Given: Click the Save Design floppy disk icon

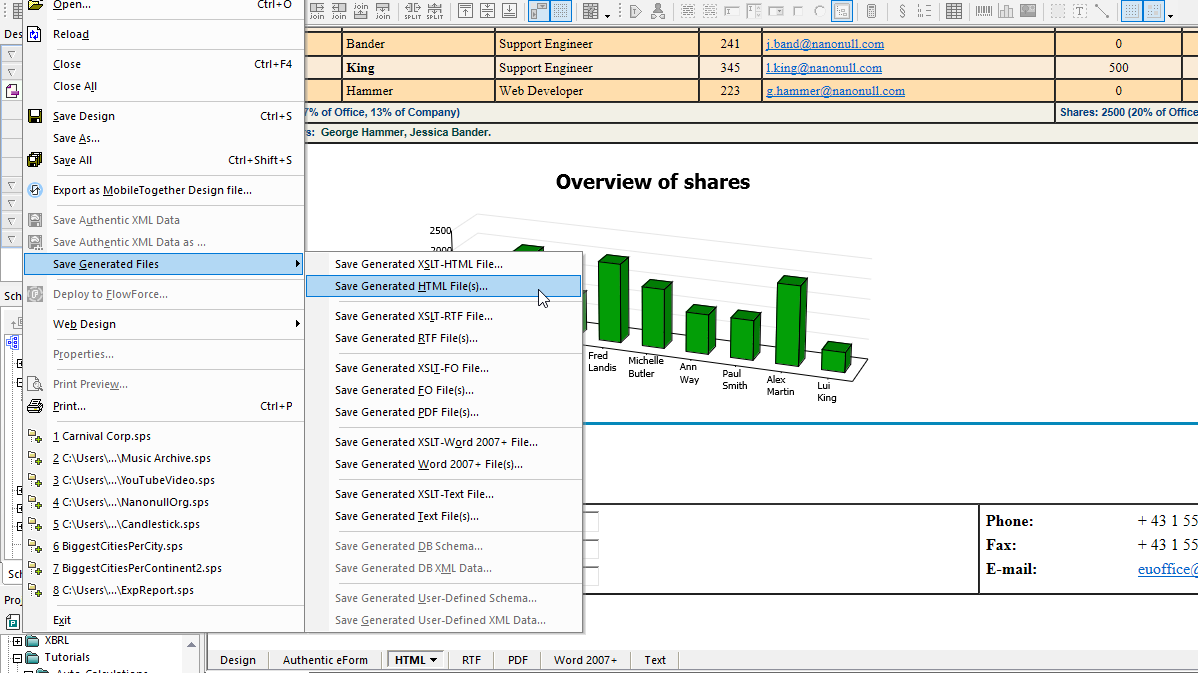Looking at the screenshot, I should click(34, 116).
